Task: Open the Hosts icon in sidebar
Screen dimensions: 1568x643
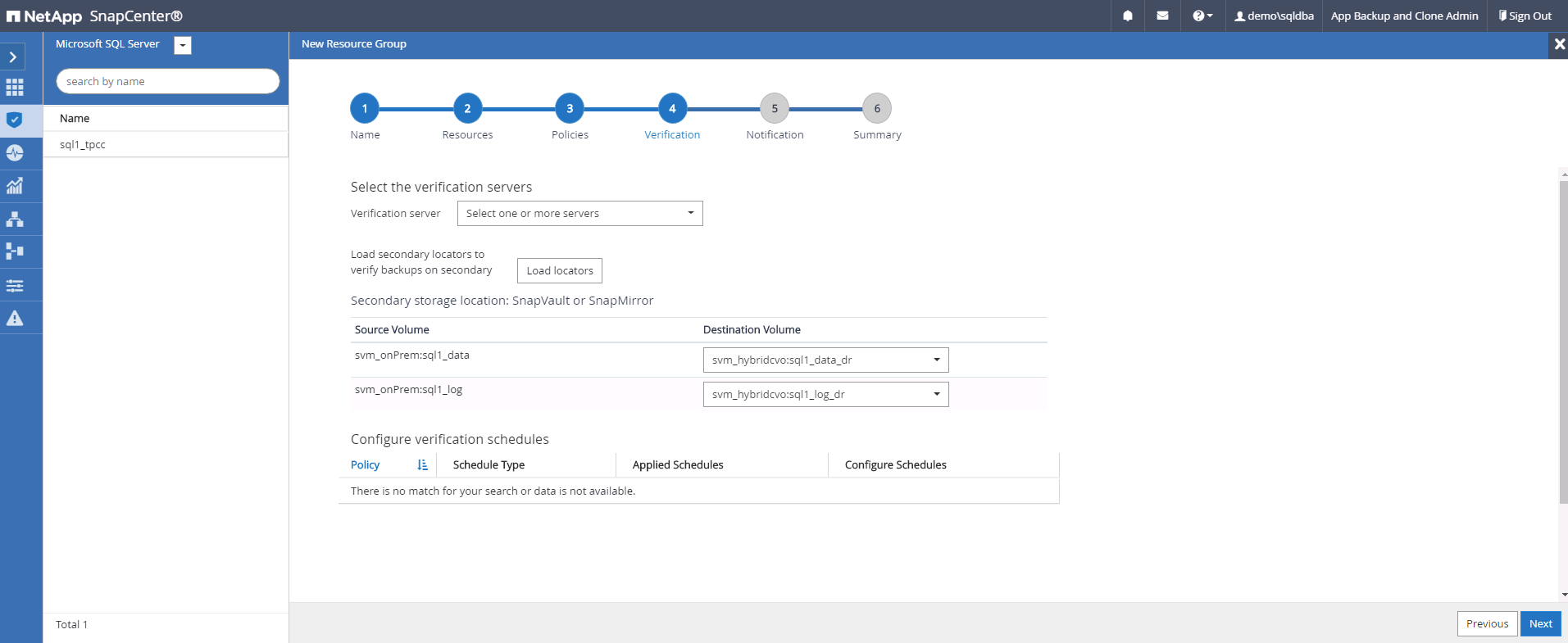Action: click(15, 219)
